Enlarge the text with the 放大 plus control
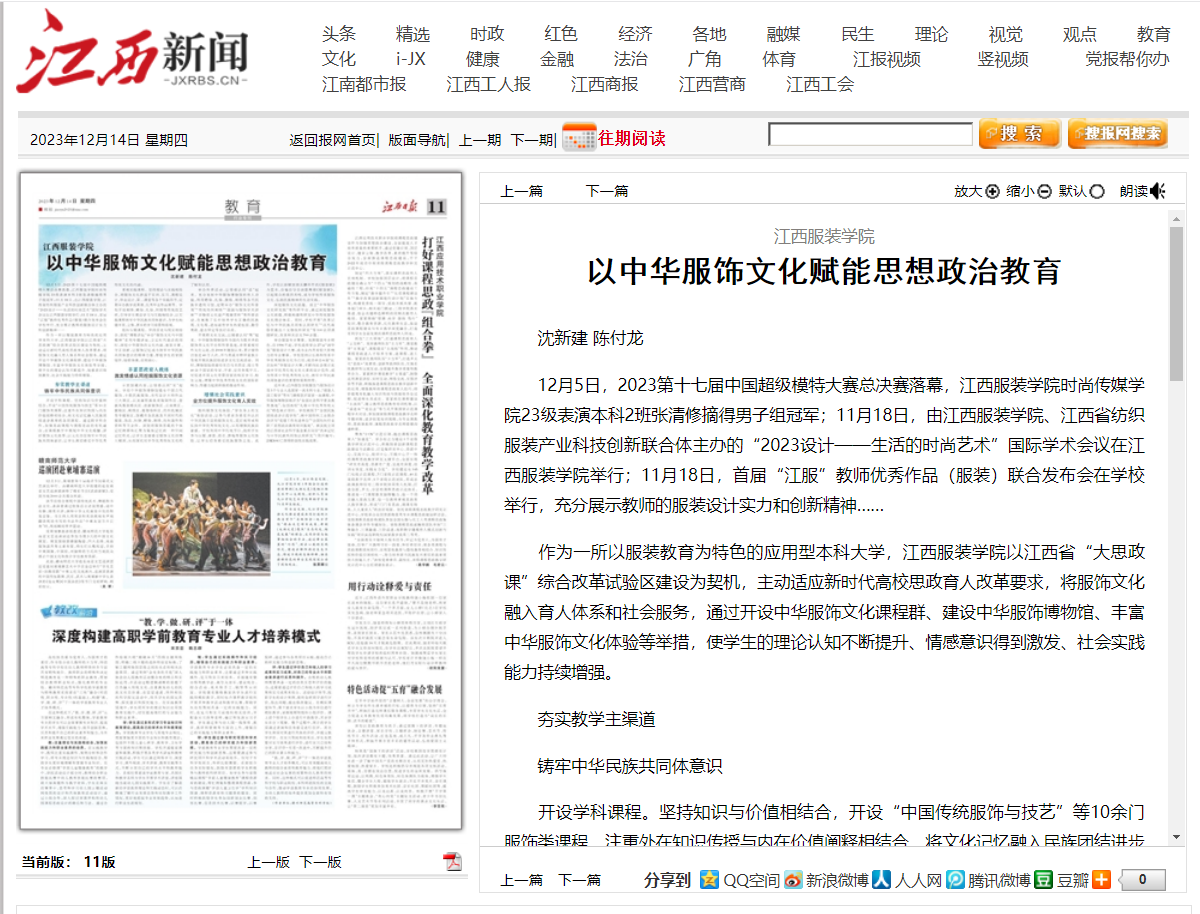 [x=992, y=192]
